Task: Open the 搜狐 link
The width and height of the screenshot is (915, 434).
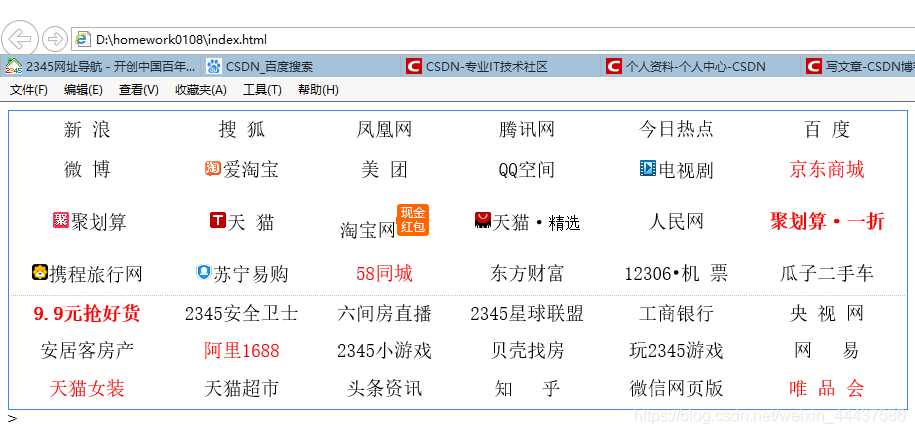Action: (x=242, y=129)
